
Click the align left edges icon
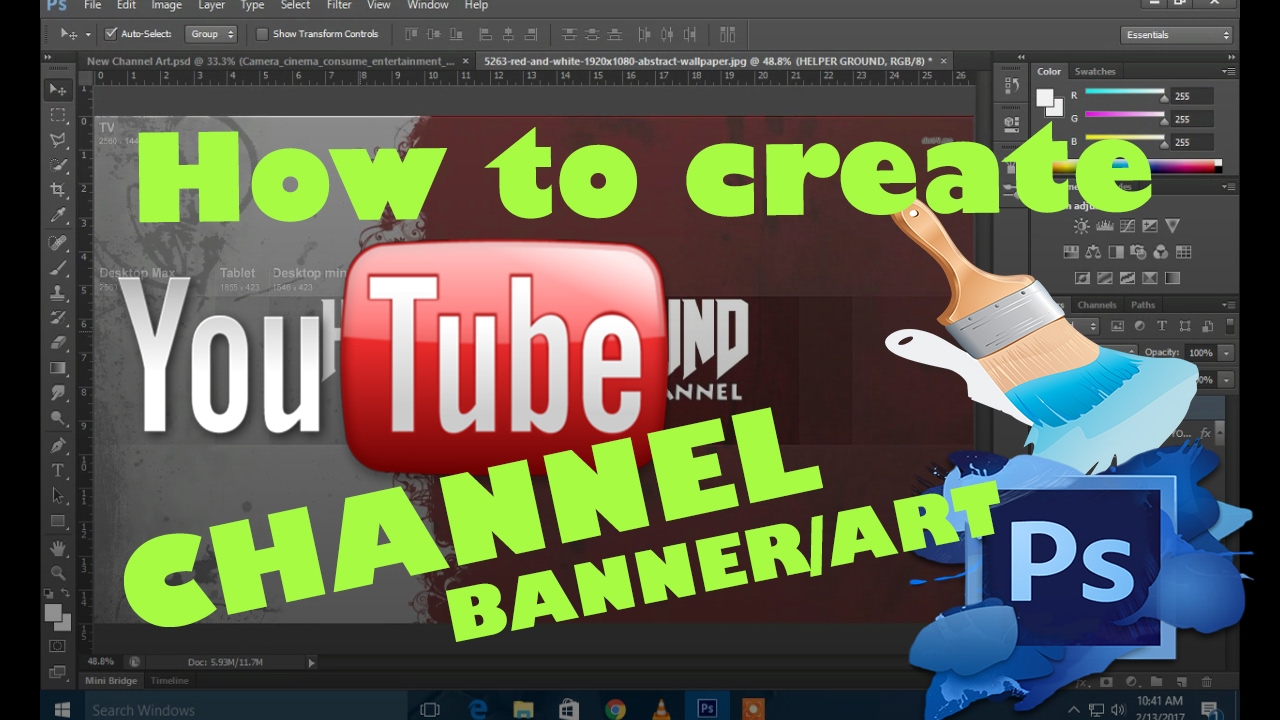(x=486, y=34)
